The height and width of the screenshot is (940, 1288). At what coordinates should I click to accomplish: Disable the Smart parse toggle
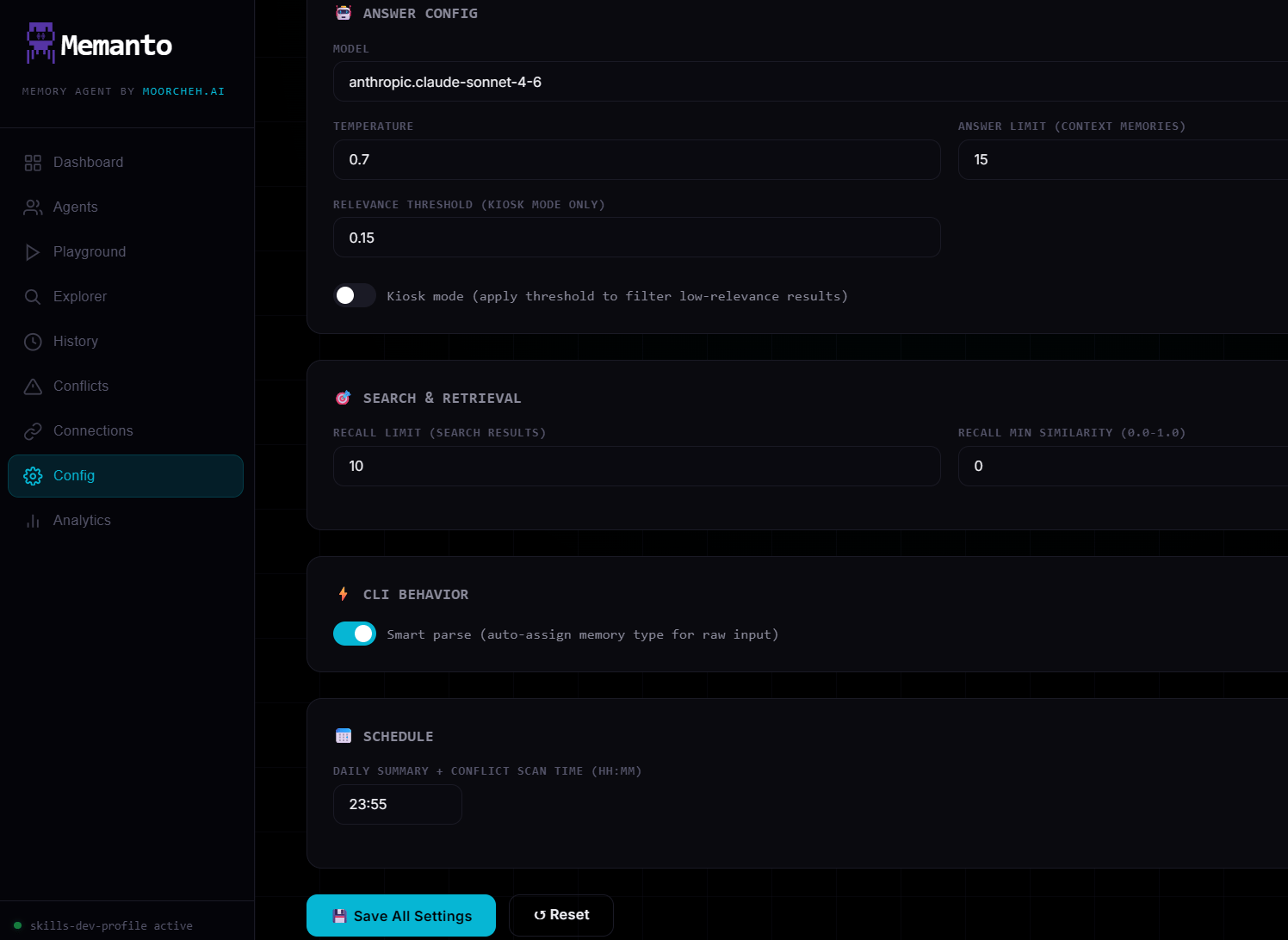coord(355,634)
